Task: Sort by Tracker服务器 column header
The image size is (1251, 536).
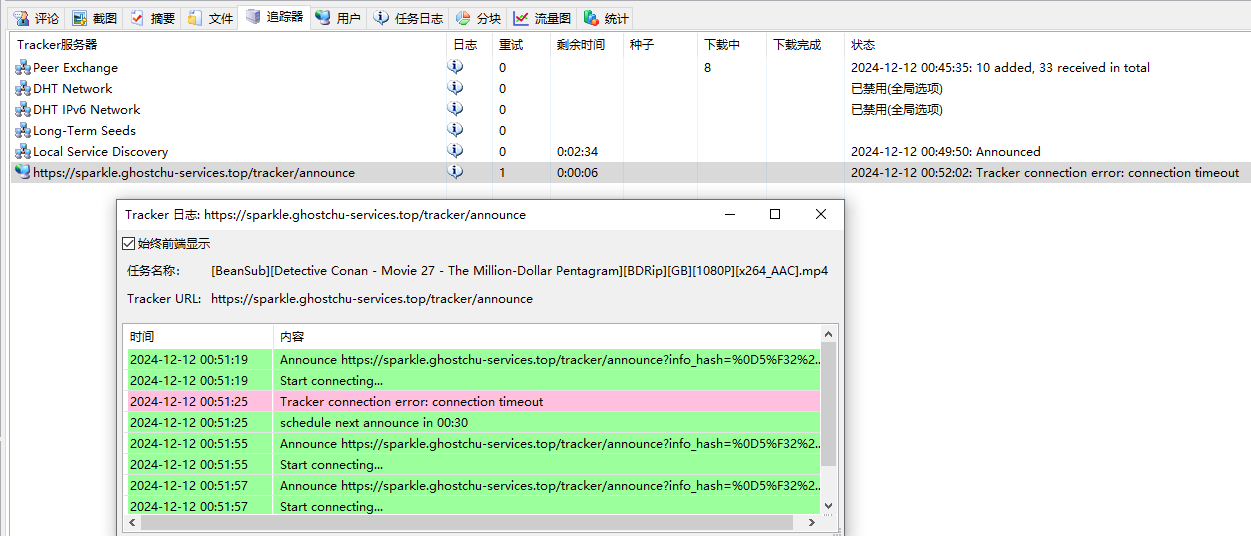Action: tap(57, 45)
